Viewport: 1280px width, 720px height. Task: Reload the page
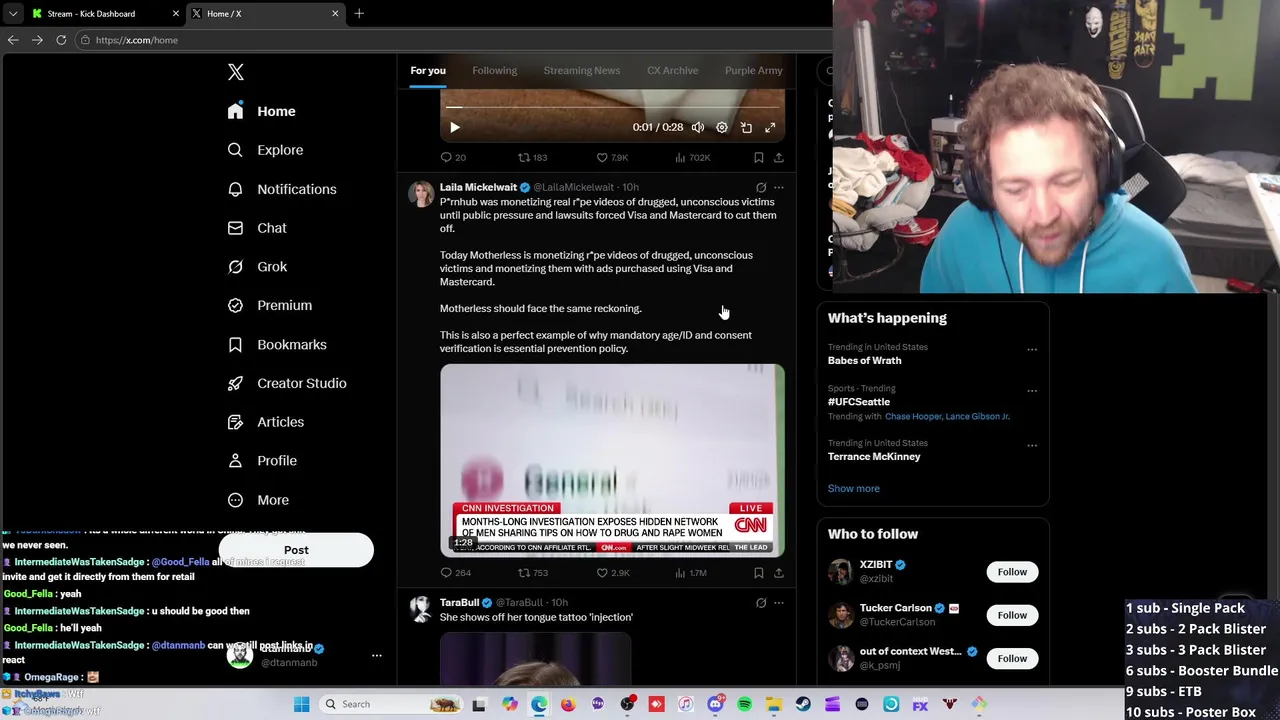click(61, 40)
